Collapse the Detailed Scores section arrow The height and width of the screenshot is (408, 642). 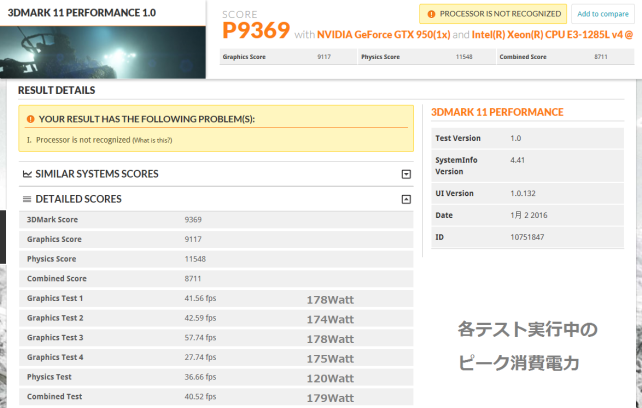(x=406, y=199)
